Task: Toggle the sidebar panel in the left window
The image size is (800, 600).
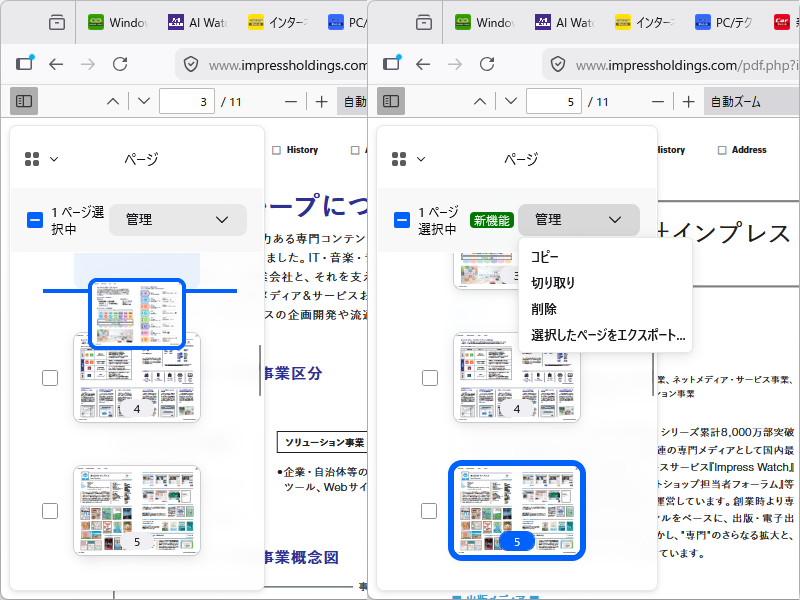Action: point(24,101)
